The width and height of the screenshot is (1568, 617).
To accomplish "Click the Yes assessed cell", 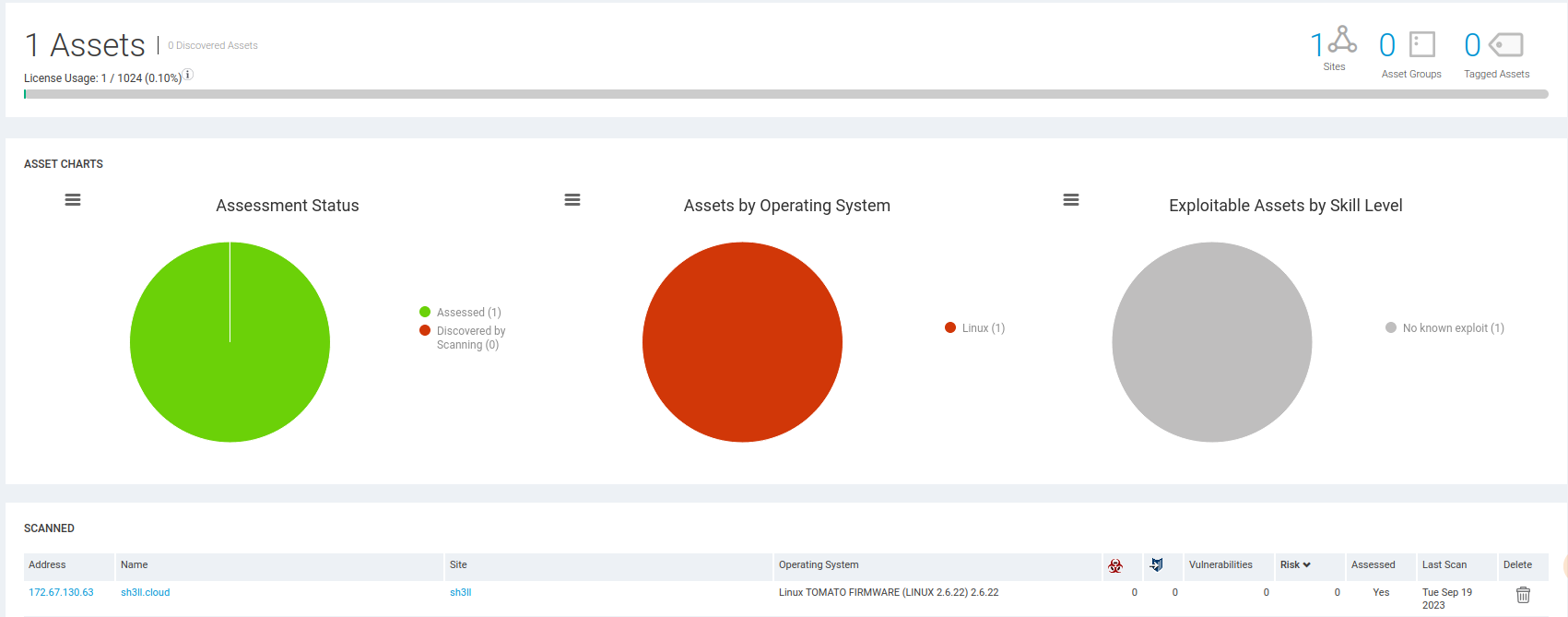I will (x=1381, y=592).
